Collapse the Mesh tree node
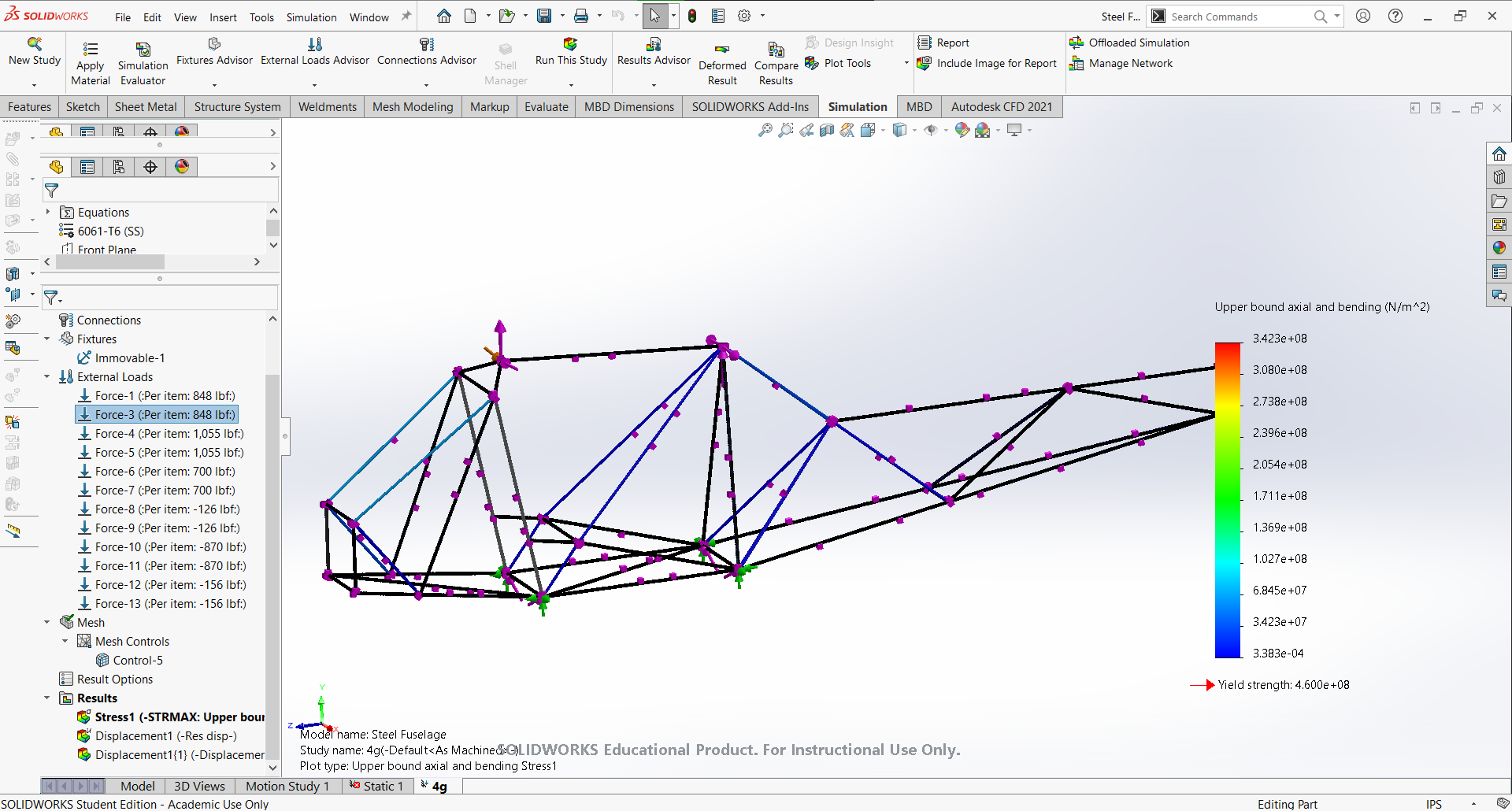The height and width of the screenshot is (811, 1512). (47, 623)
